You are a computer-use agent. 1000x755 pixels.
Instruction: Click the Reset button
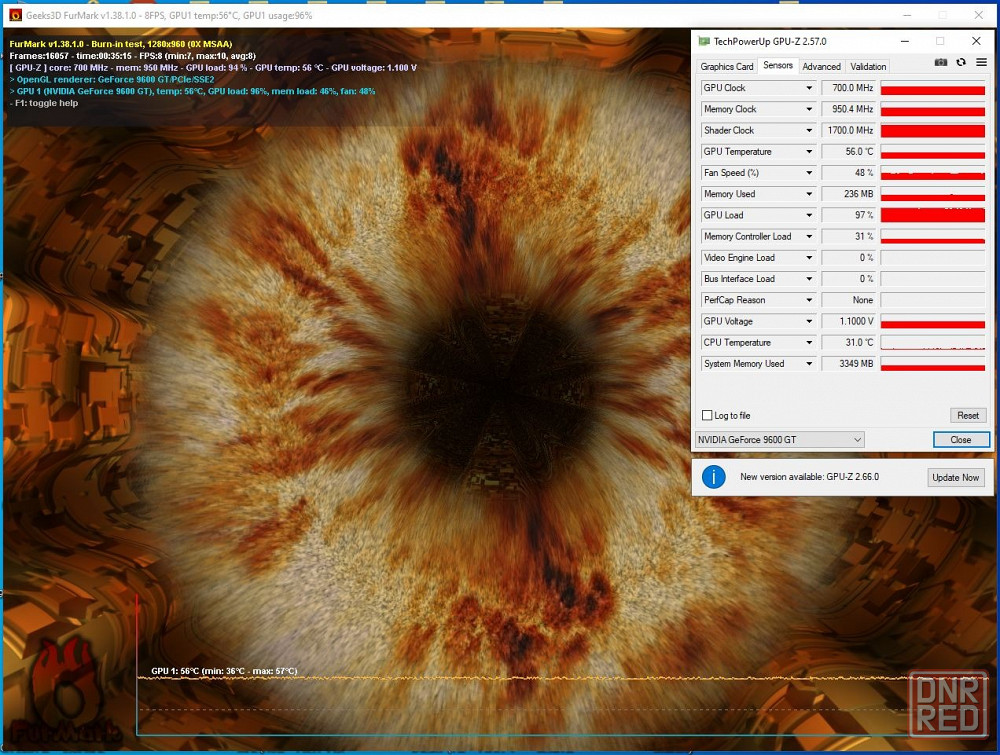click(x=967, y=416)
